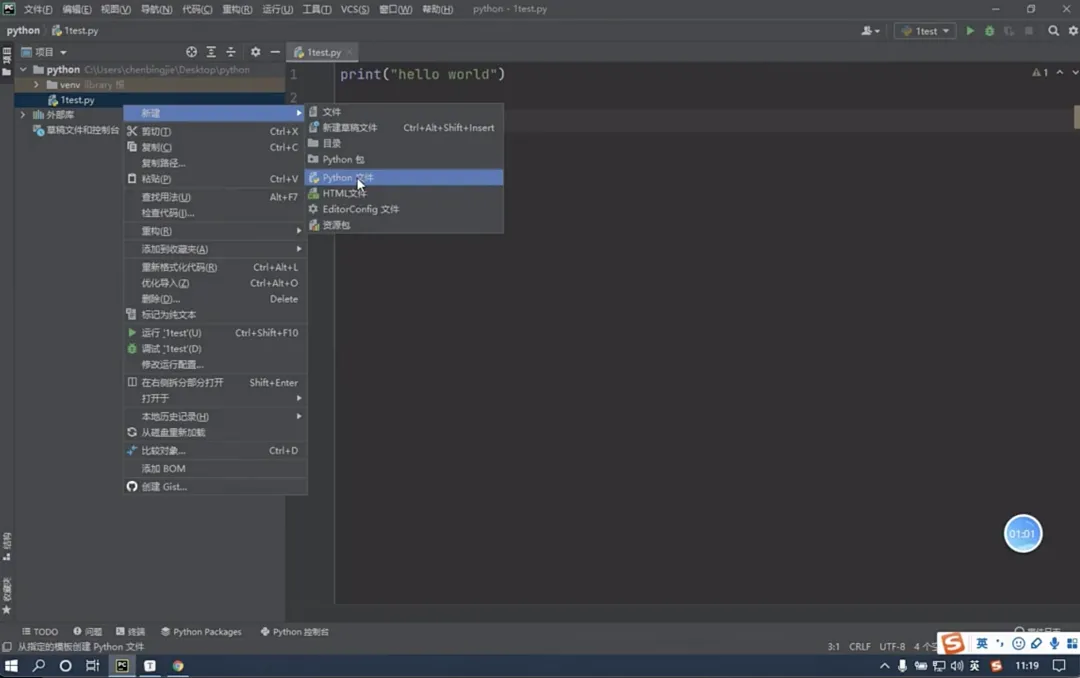Open the 本地历史记录 submenu

point(215,416)
